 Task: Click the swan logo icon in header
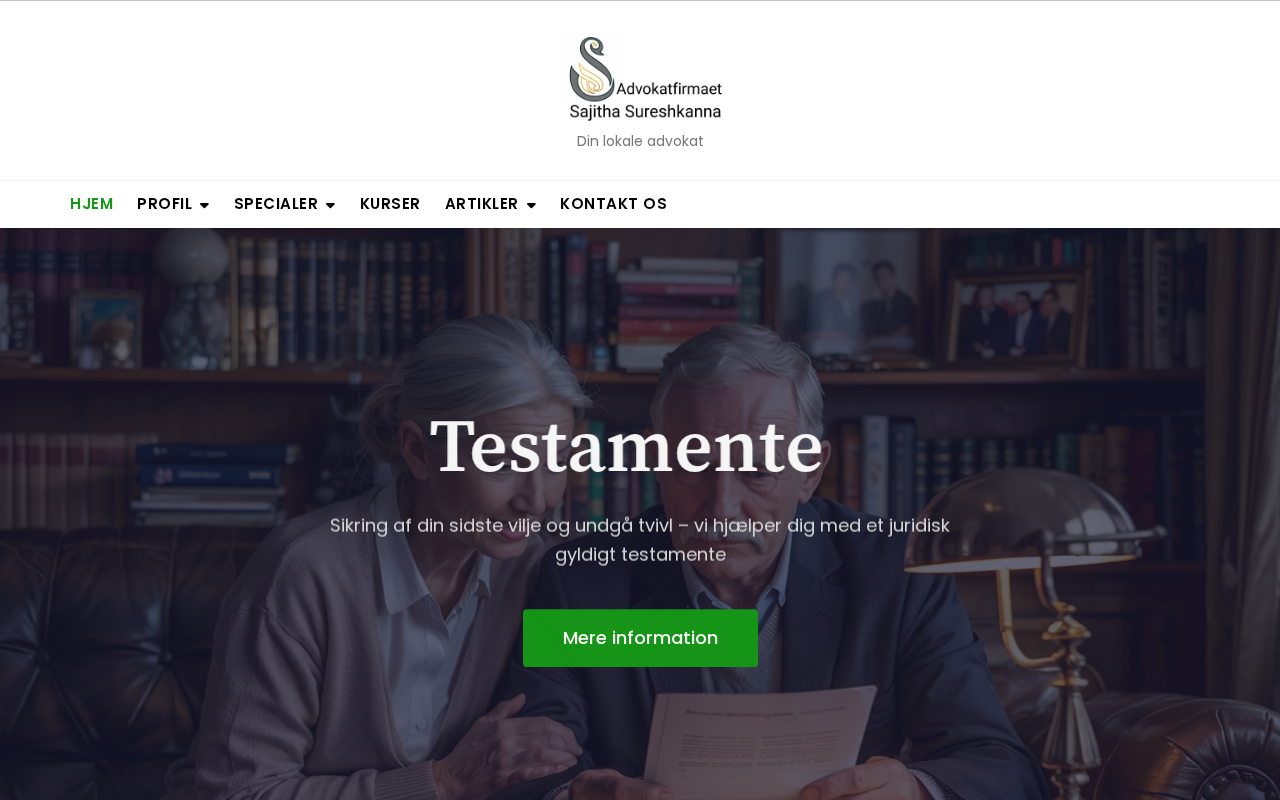click(591, 69)
